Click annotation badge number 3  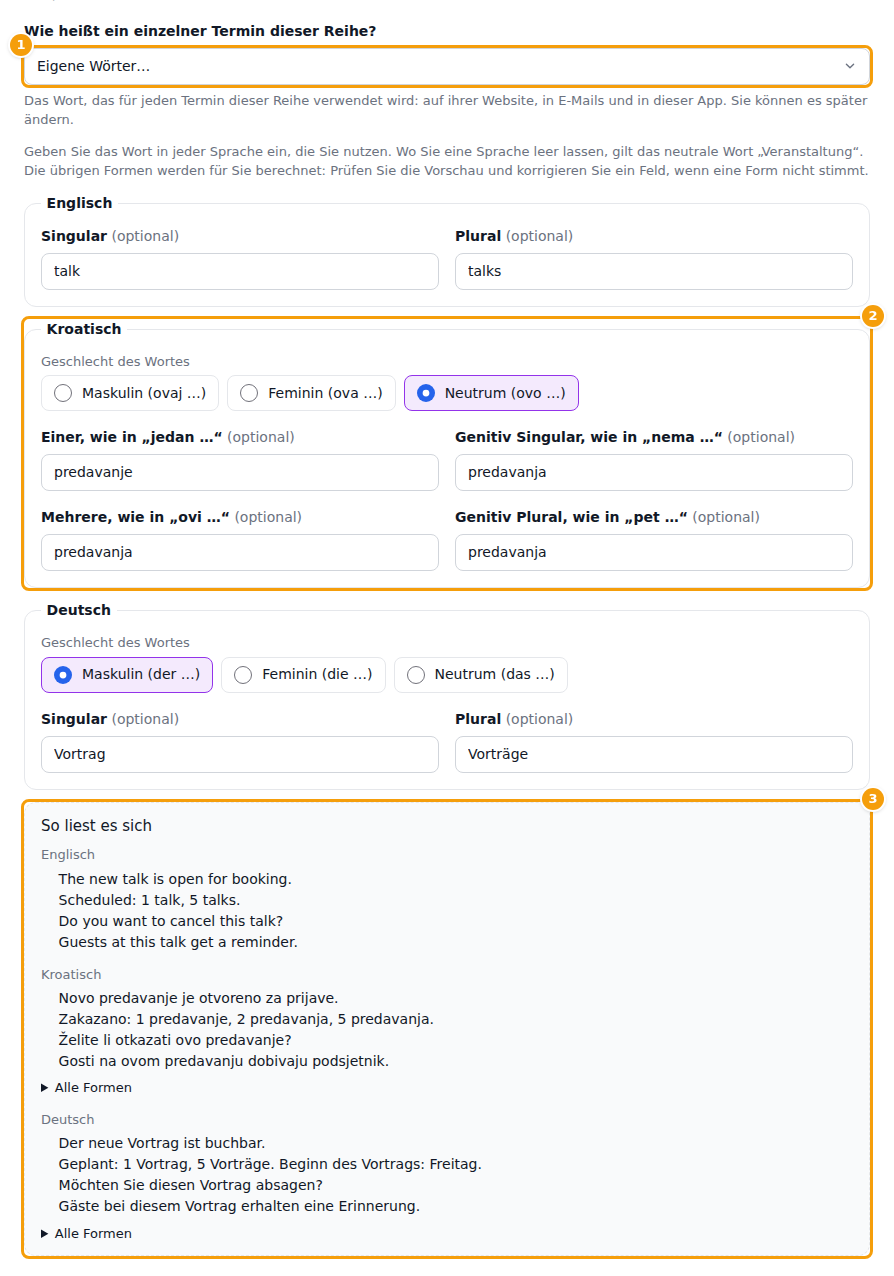(872, 798)
